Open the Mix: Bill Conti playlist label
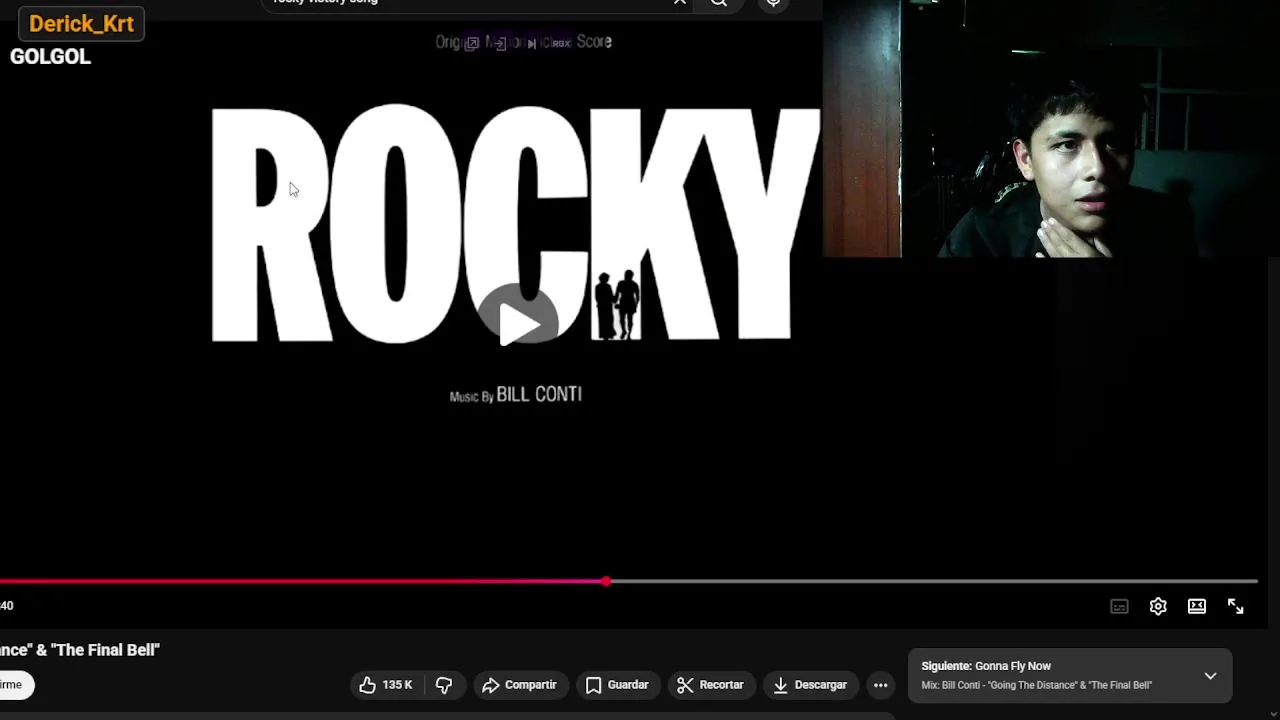The image size is (1280, 720). 1037,685
